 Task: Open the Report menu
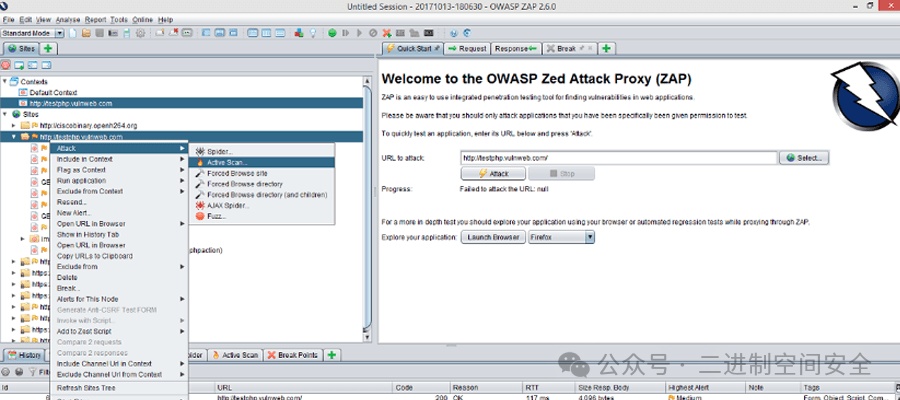pos(96,20)
